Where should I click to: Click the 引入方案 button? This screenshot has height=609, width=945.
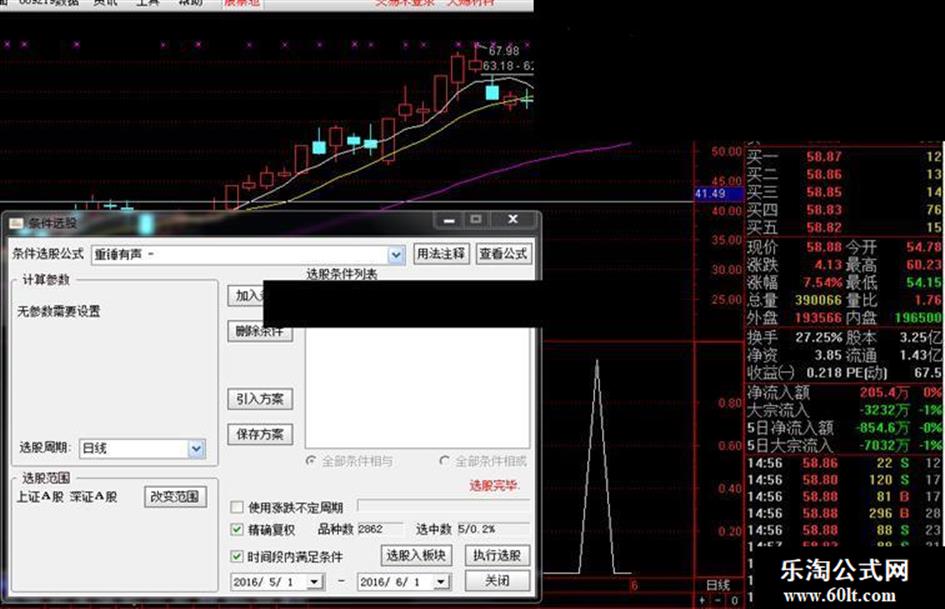pyautogui.click(x=260, y=399)
